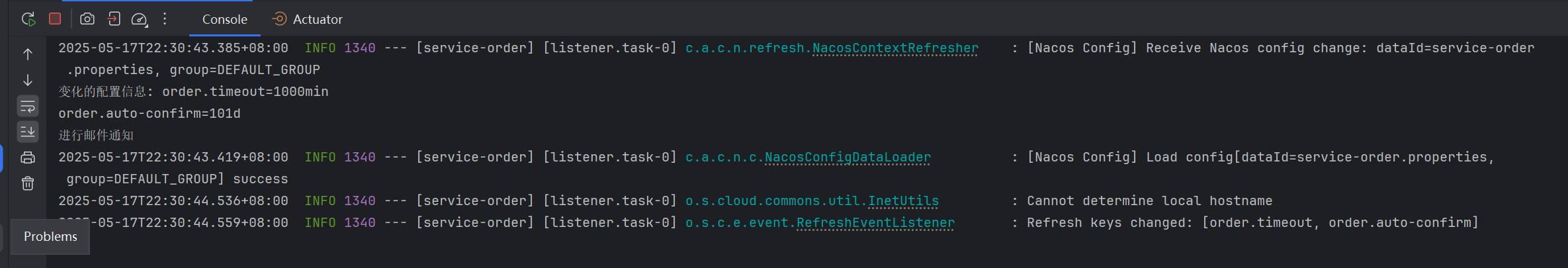
Task: Open RefreshEventListener class link
Action: [875, 223]
